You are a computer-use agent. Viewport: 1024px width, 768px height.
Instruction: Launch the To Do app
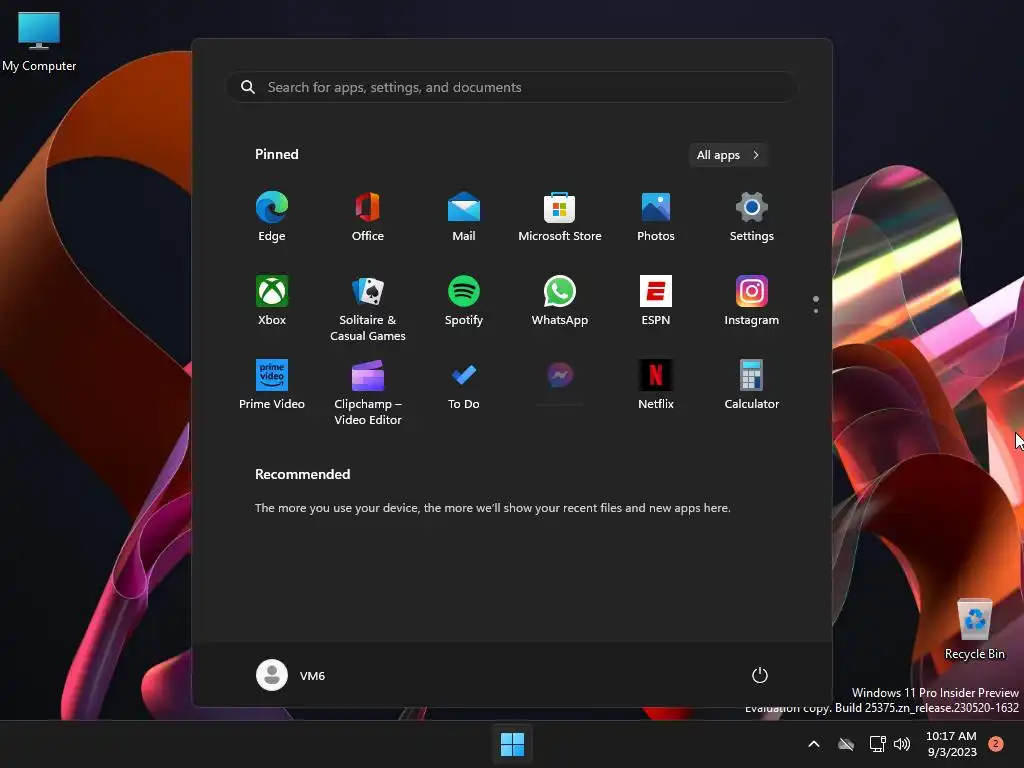point(464,385)
